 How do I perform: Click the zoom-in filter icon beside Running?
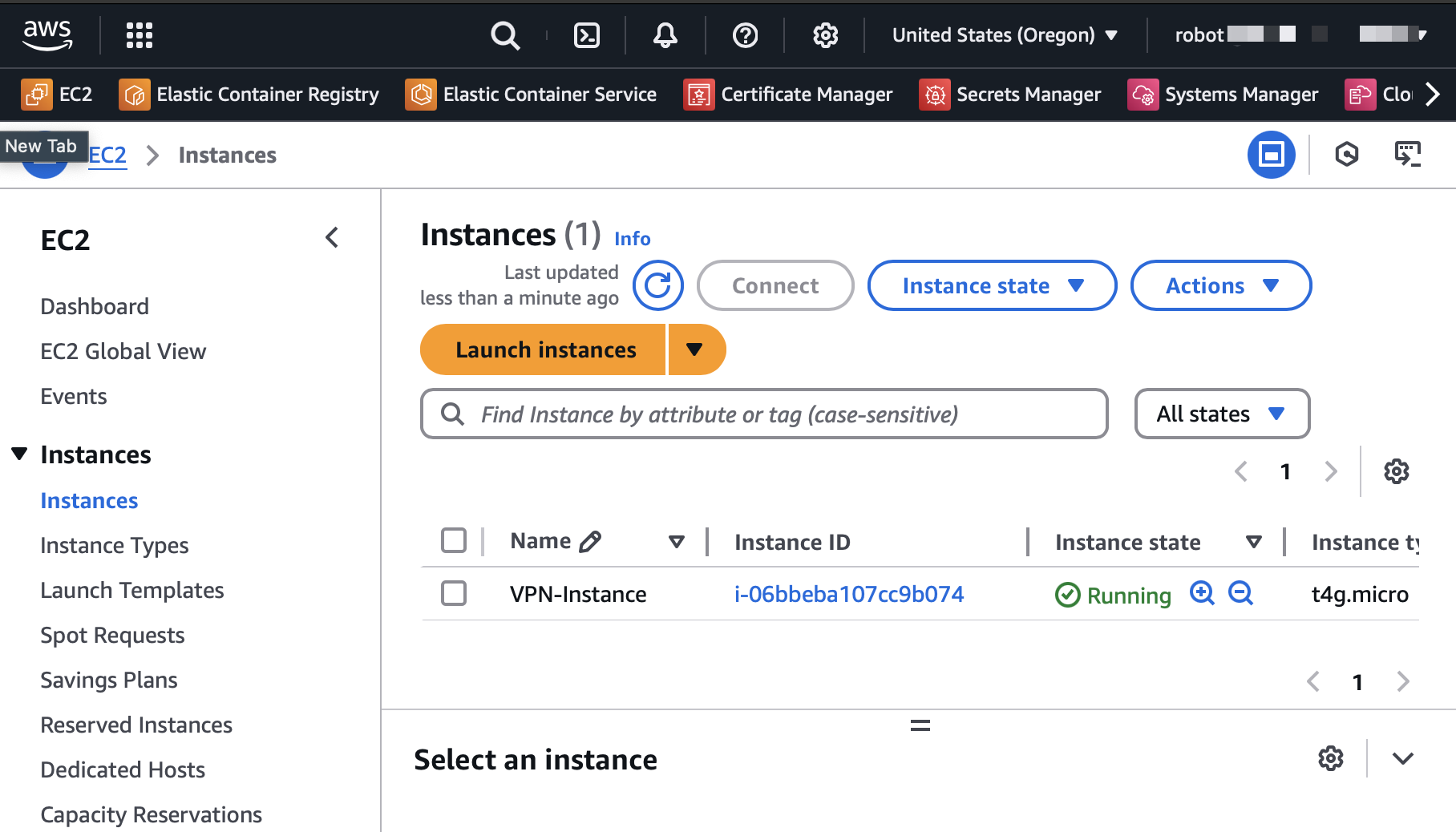pos(1203,593)
